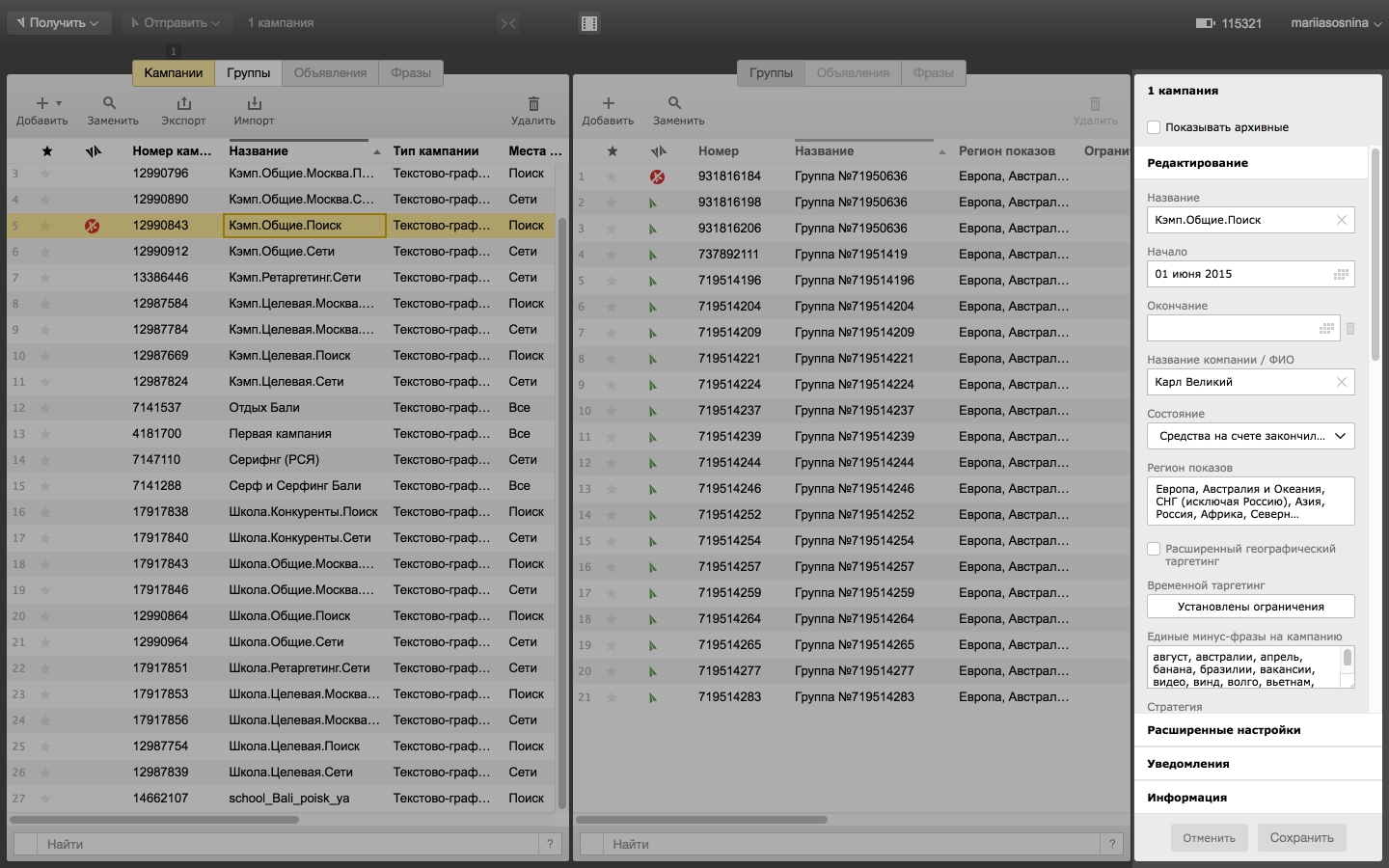Screen dimensions: 1389x868
Task: Star the campaign 12990796 row
Action: pos(45,174)
